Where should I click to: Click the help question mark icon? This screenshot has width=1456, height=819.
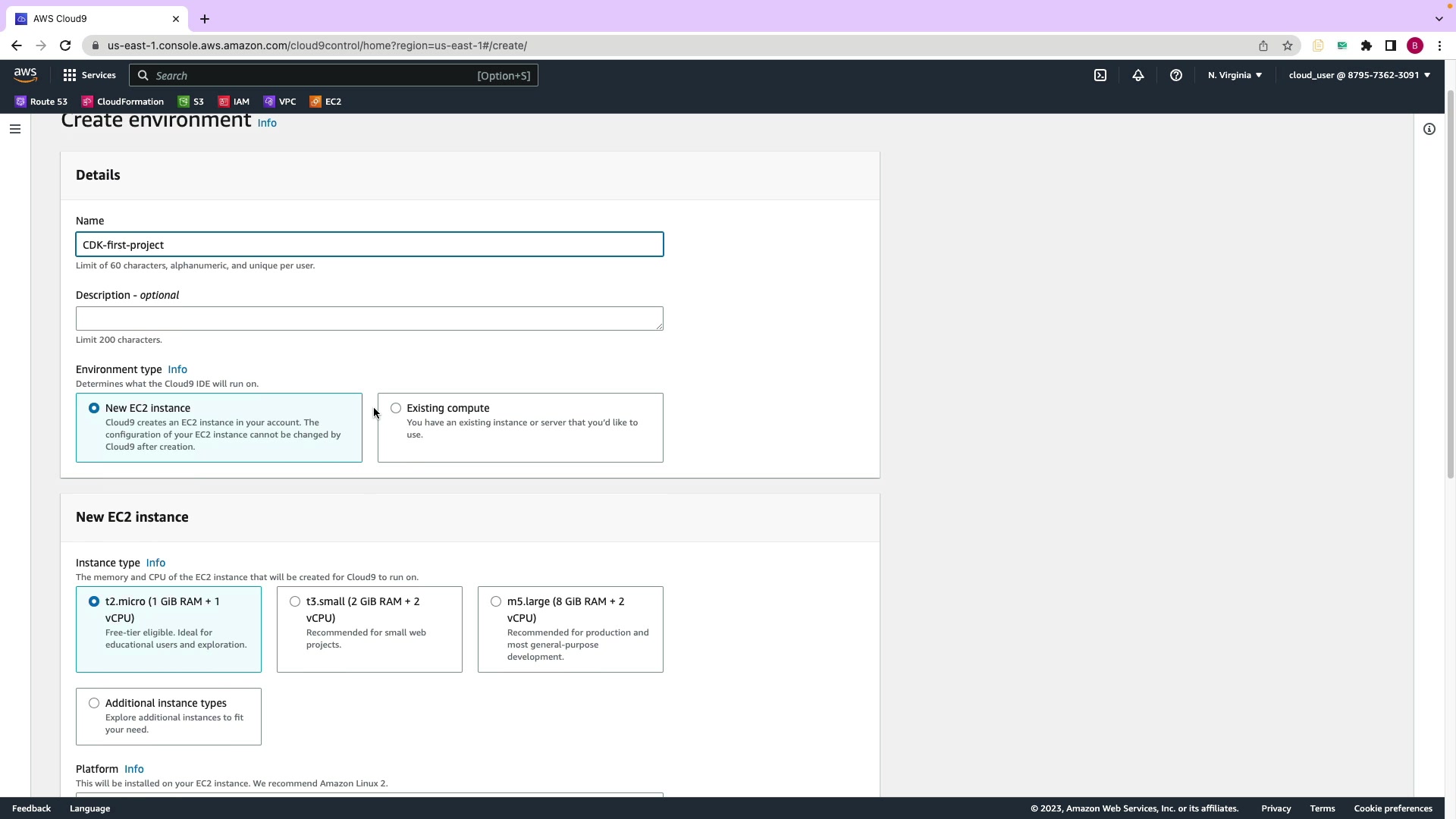pyautogui.click(x=1176, y=75)
